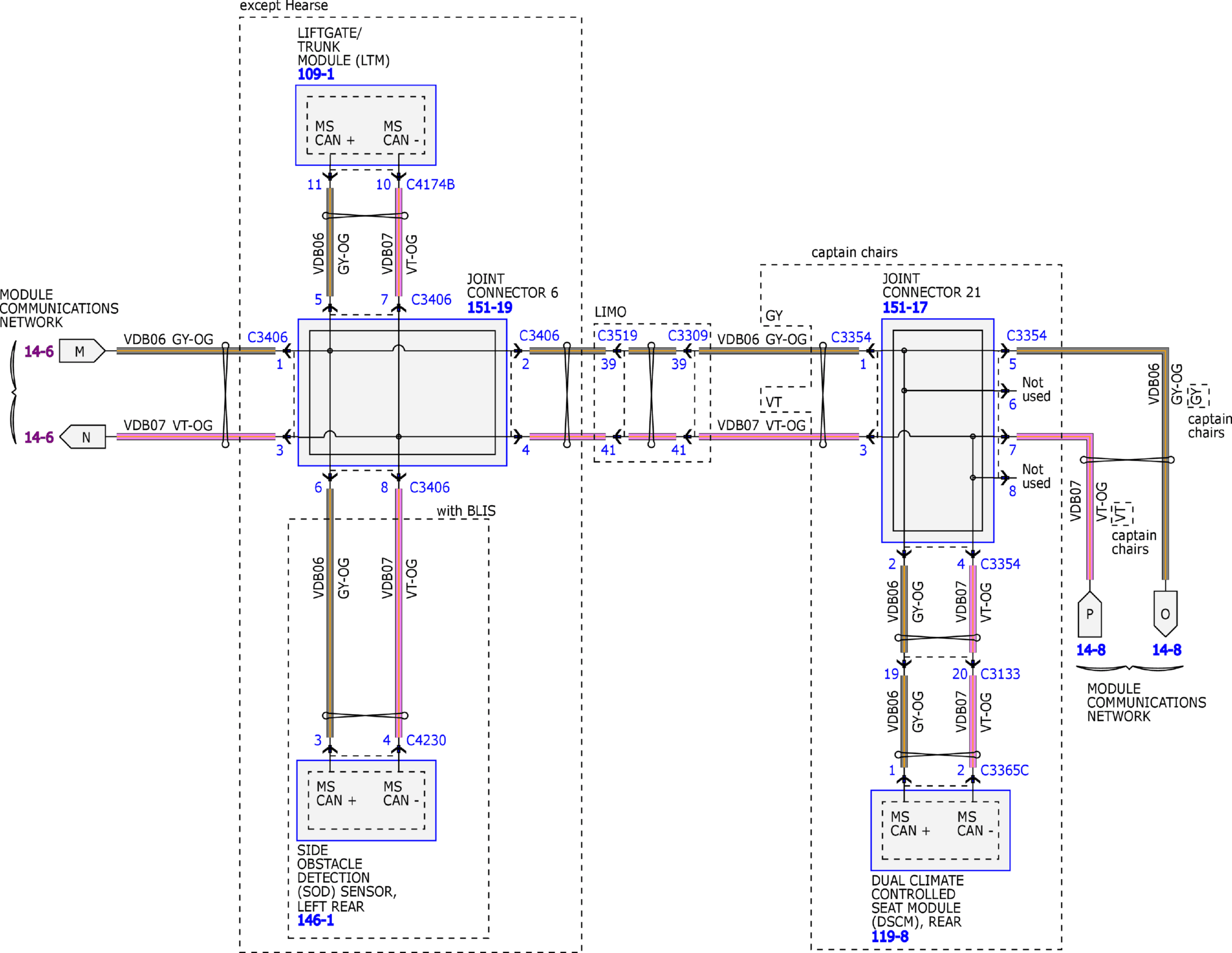Select 'Not used' text at pin 8

(1036, 476)
